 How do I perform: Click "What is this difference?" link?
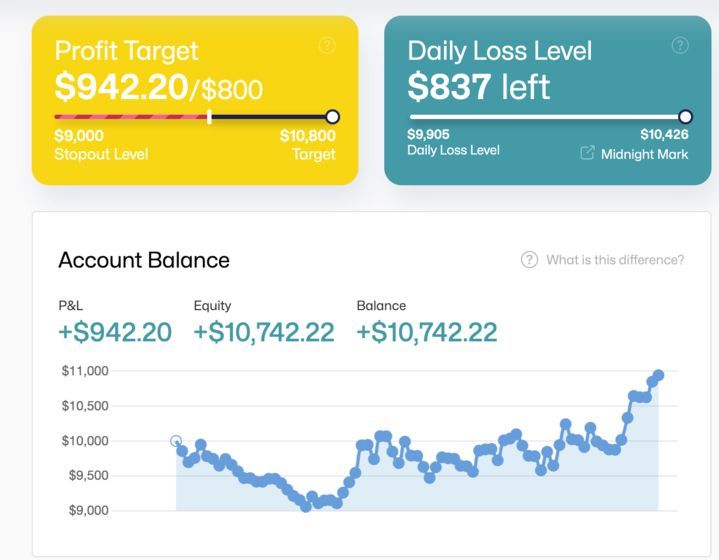(614, 260)
